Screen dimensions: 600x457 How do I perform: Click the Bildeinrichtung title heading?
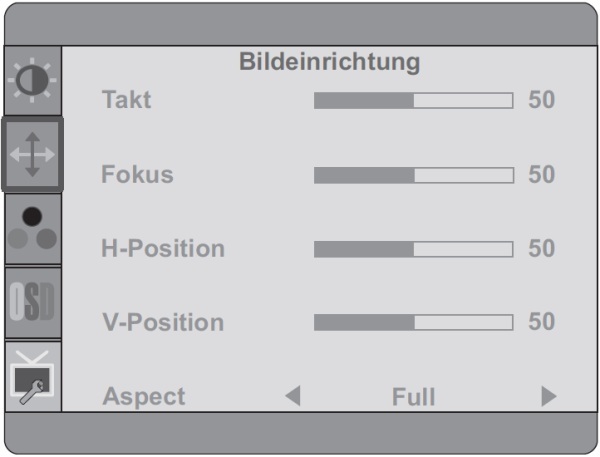coord(329,62)
